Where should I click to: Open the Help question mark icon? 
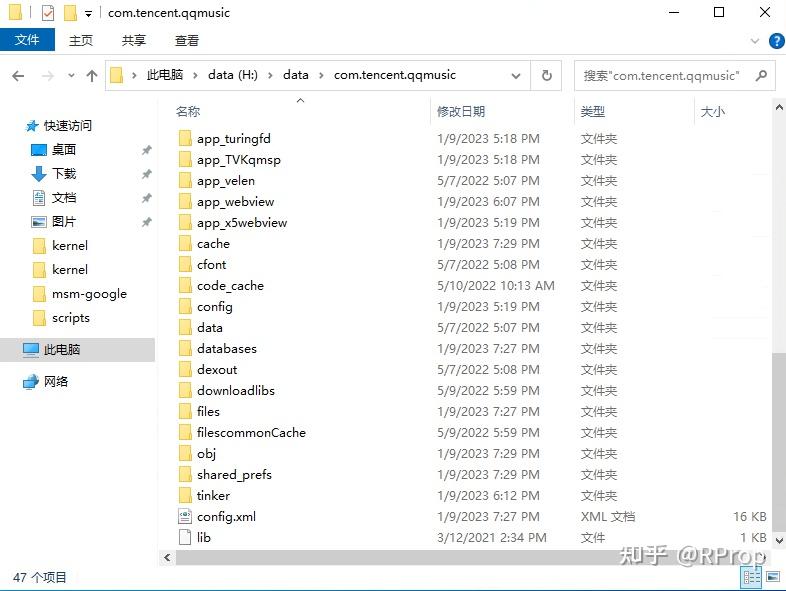tap(776, 41)
